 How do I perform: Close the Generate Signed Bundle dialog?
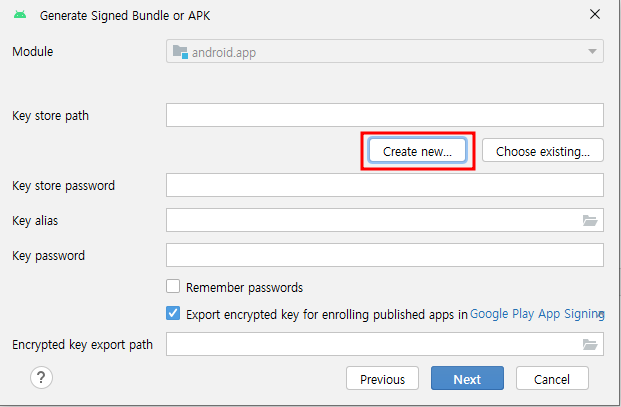point(595,15)
